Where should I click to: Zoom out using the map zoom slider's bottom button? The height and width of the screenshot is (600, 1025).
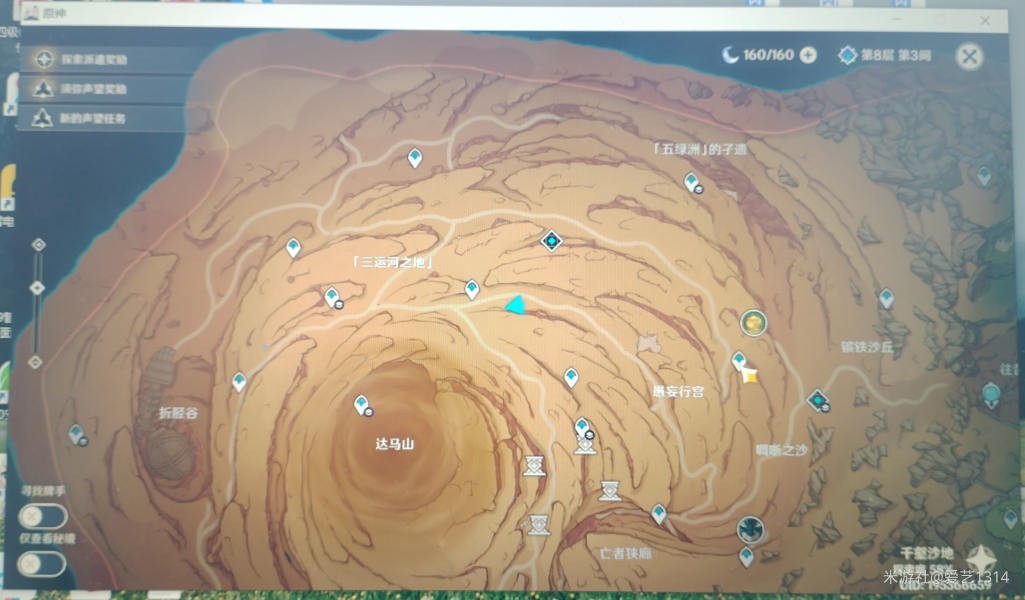pos(36,361)
